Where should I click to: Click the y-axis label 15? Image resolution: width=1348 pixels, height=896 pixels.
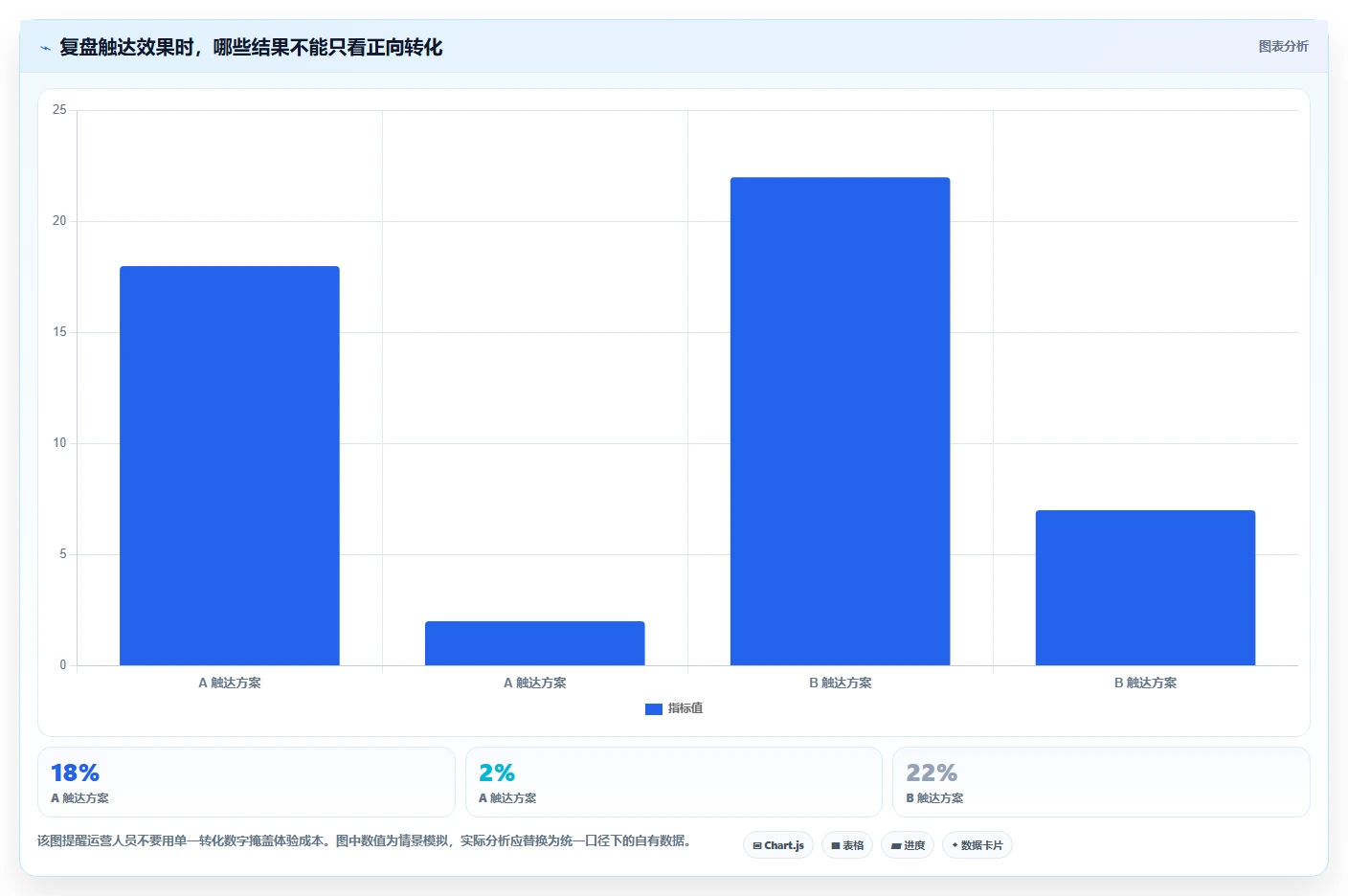tap(59, 332)
